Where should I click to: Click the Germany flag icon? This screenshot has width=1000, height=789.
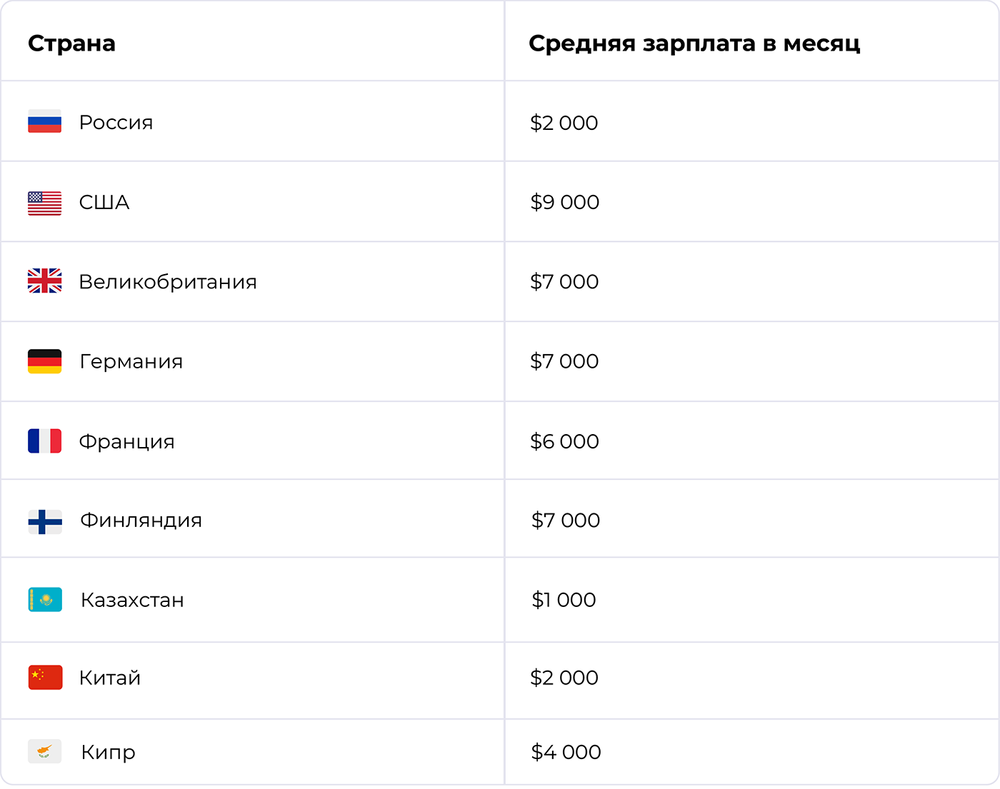pos(45,361)
